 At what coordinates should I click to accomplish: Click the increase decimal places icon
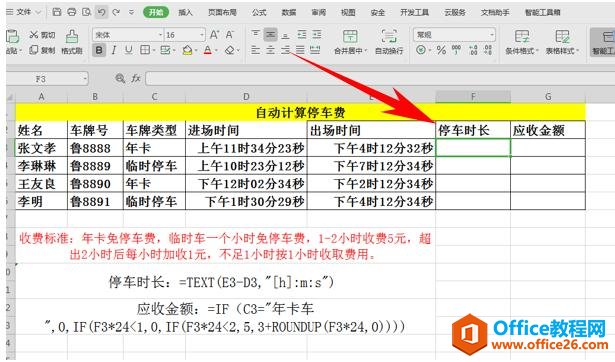point(473,50)
